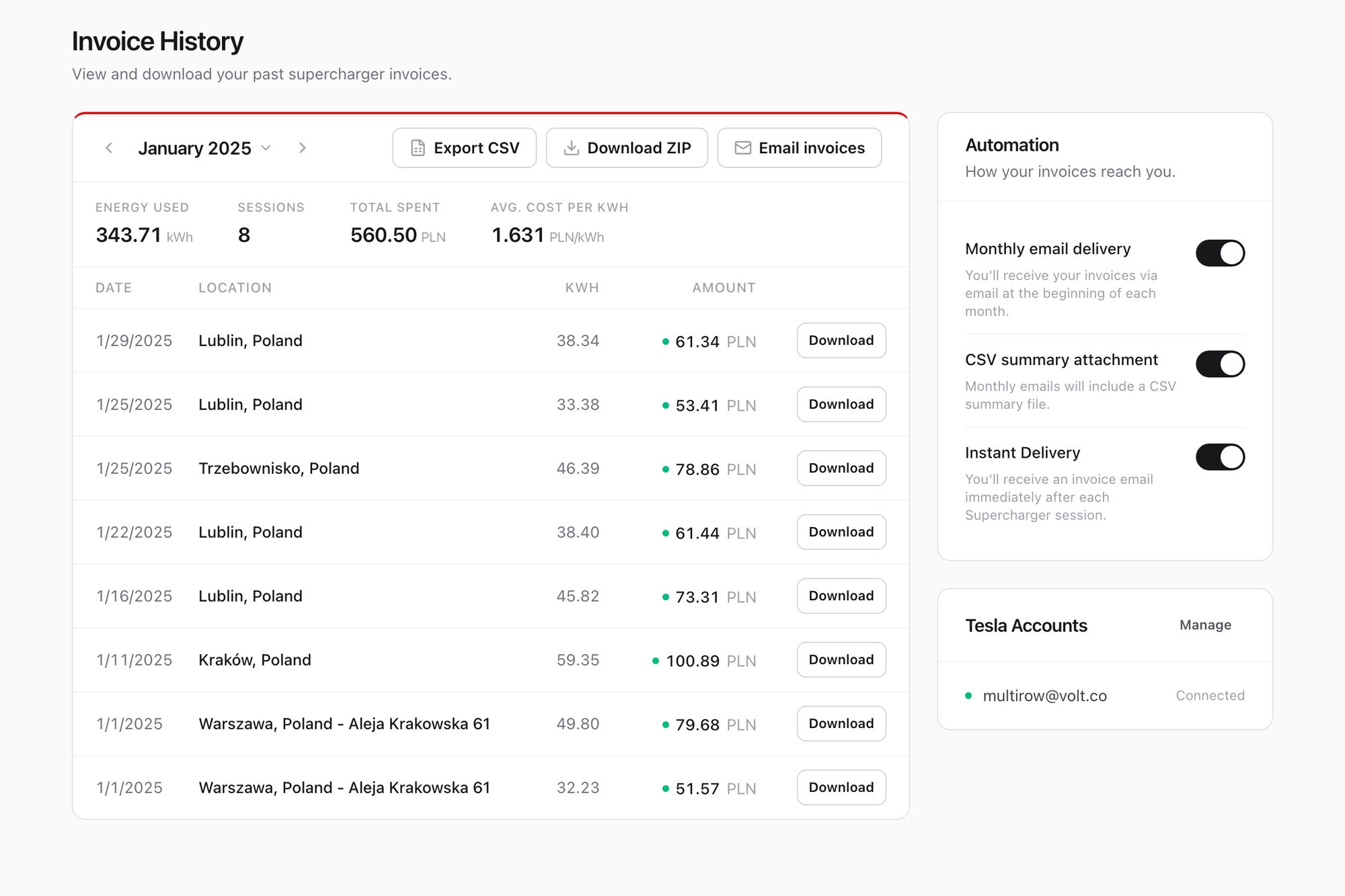1345x896 pixels.
Task: Disable the Instant Delivery switch
Action: point(1220,457)
